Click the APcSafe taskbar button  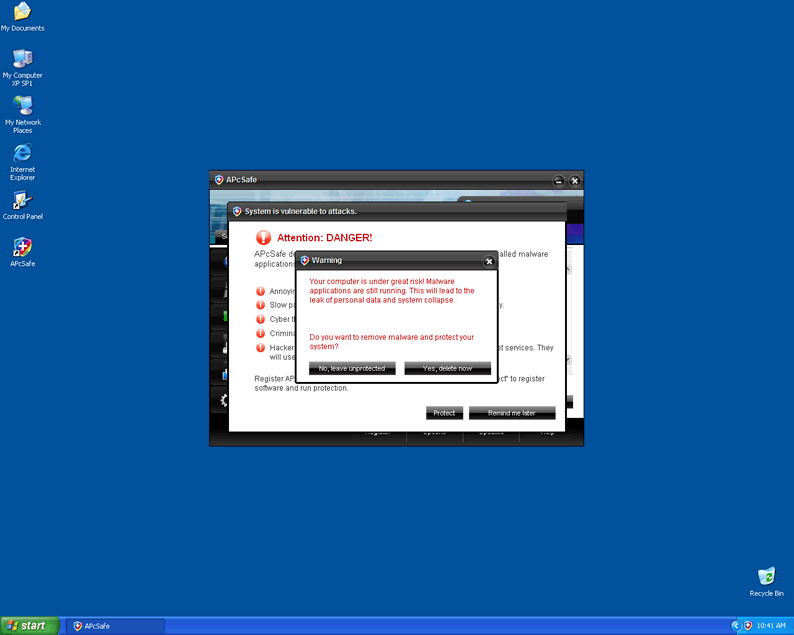point(115,626)
